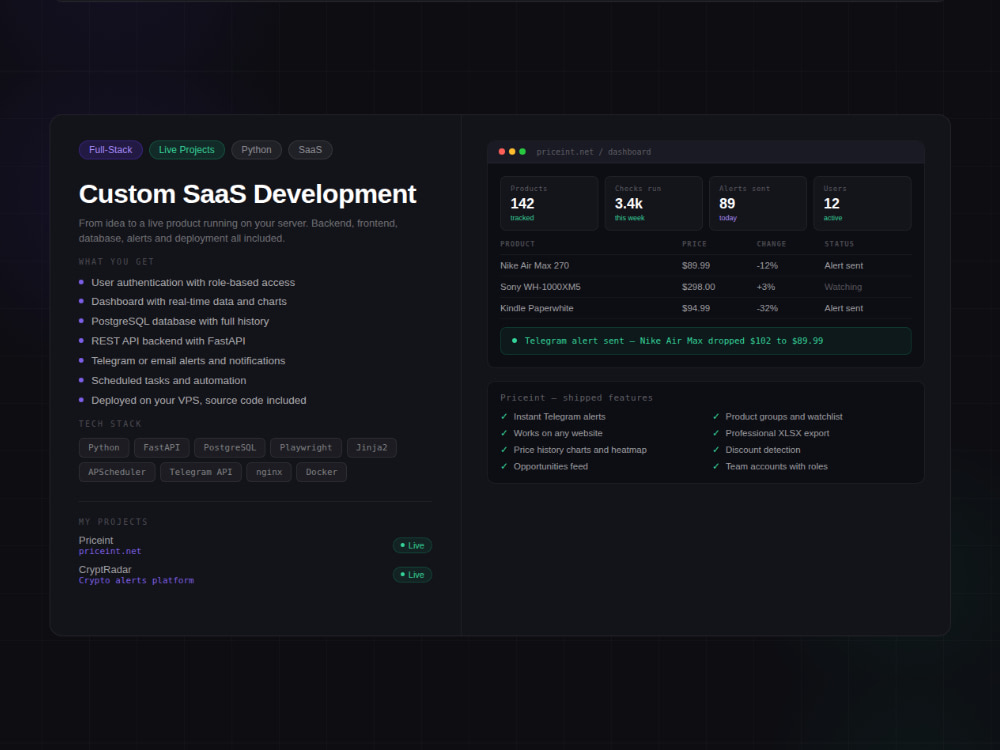This screenshot has height=750, width=1000.
Task: Click the nginx tech stack chip
Action: click(x=269, y=472)
